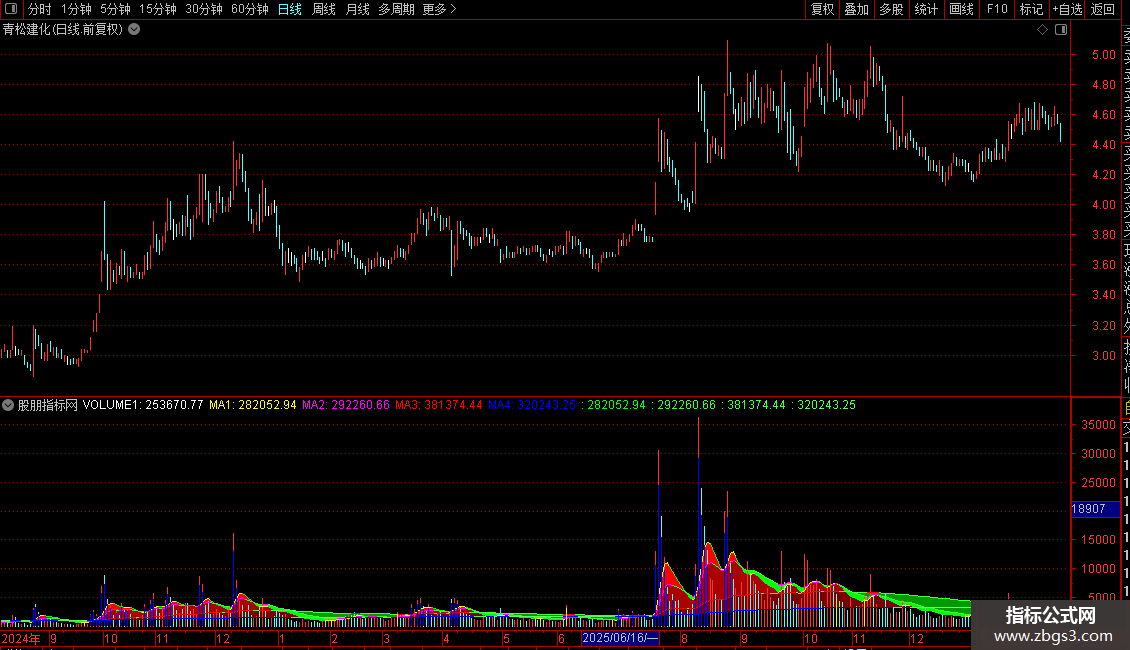Click the 3.00 price axis label
Screen dimensions: 1130x650
click(1103, 355)
